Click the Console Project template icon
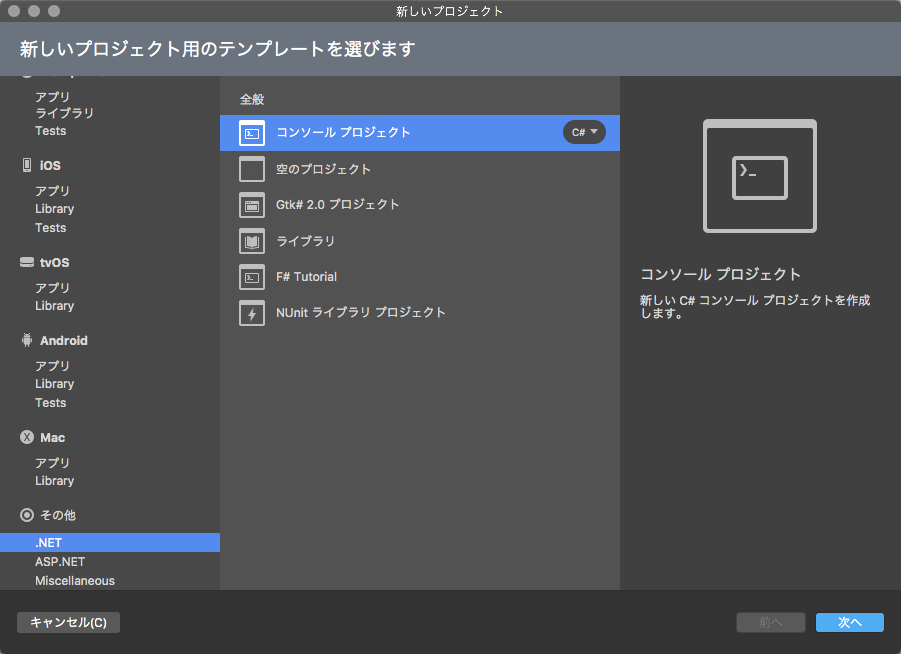The height and width of the screenshot is (654, 901). pos(252,133)
